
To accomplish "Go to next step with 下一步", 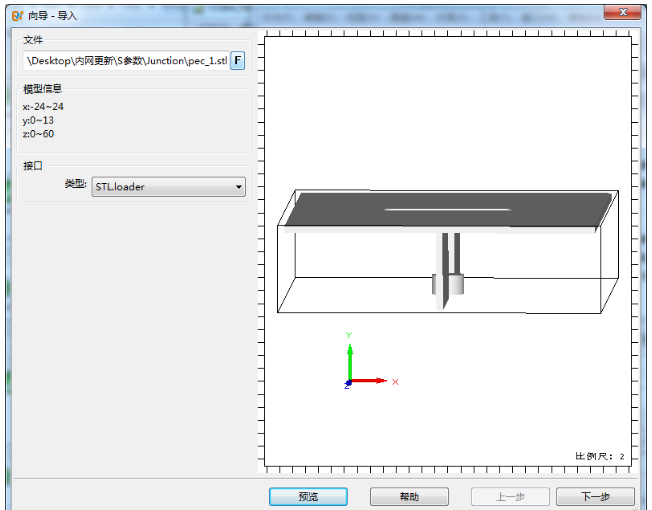I will pyautogui.click(x=595, y=497).
